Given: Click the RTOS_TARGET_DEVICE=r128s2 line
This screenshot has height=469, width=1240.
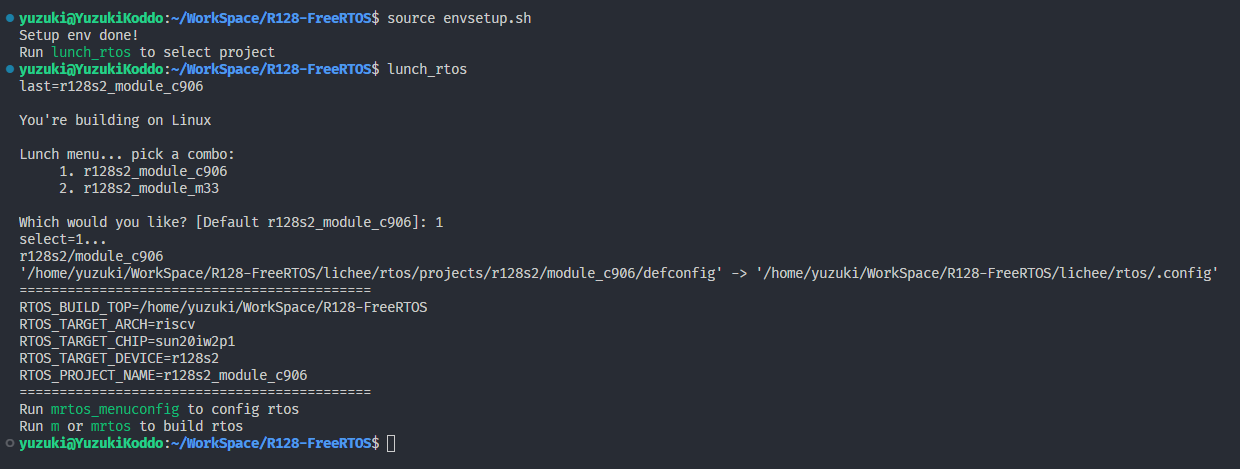Looking at the screenshot, I should click(120, 358).
